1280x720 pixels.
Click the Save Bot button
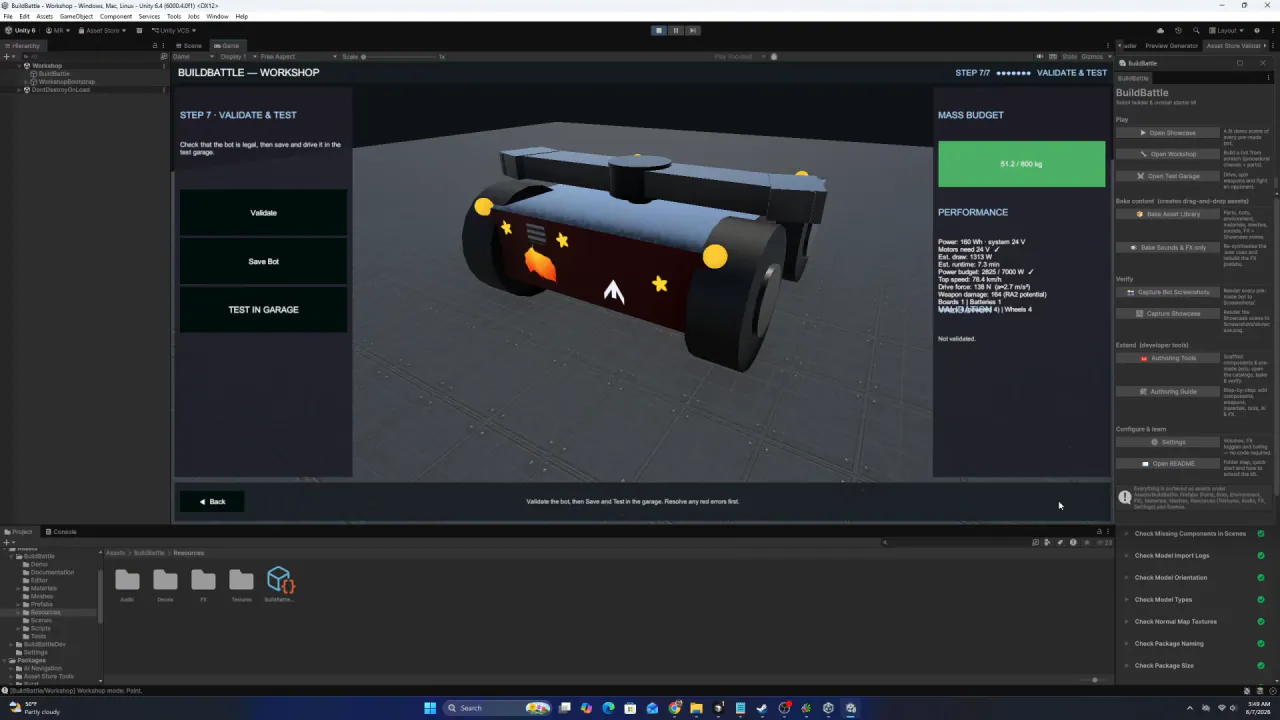(263, 261)
